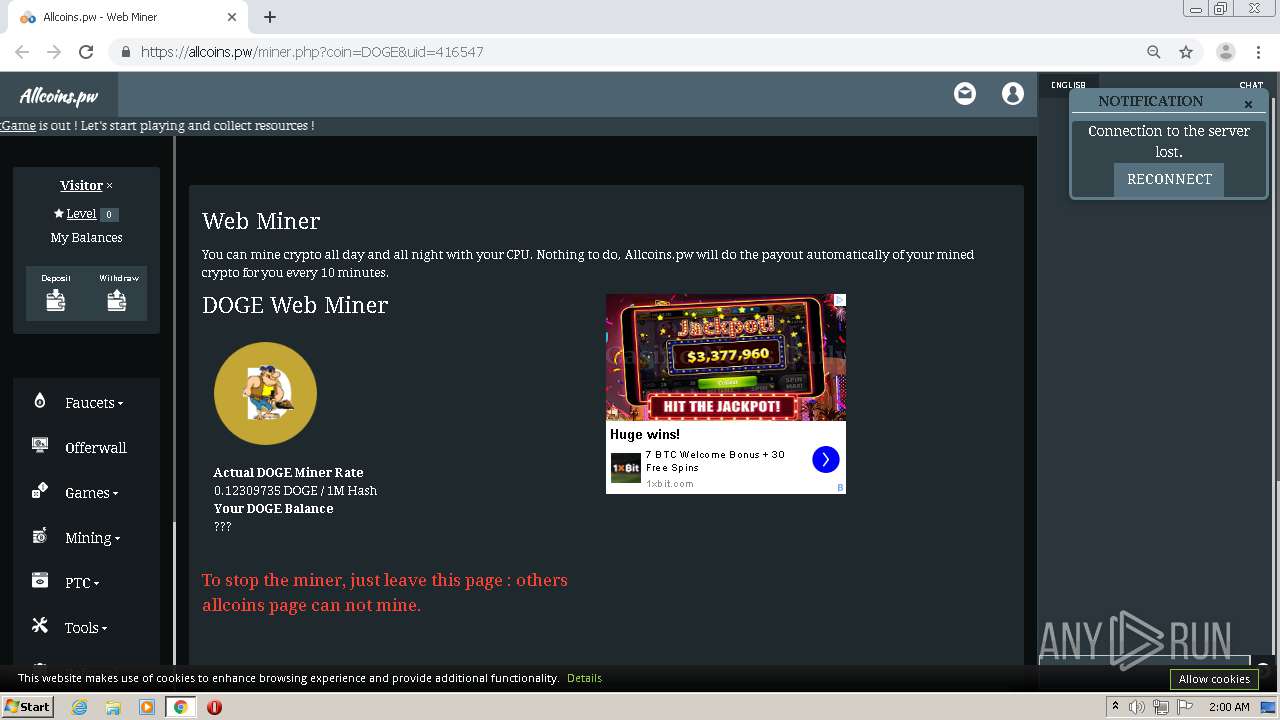Click the PTC window icon
The image size is (1280, 720).
click(40, 581)
